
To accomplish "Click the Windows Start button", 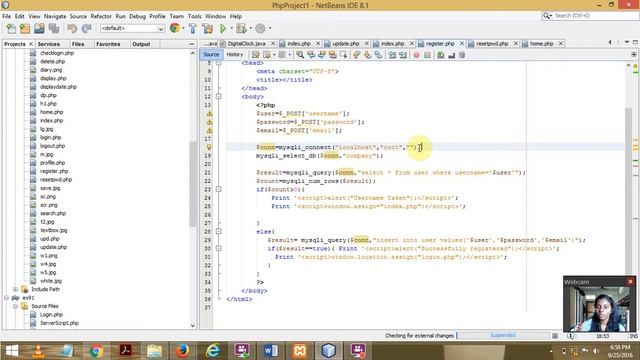I will 11,351.
